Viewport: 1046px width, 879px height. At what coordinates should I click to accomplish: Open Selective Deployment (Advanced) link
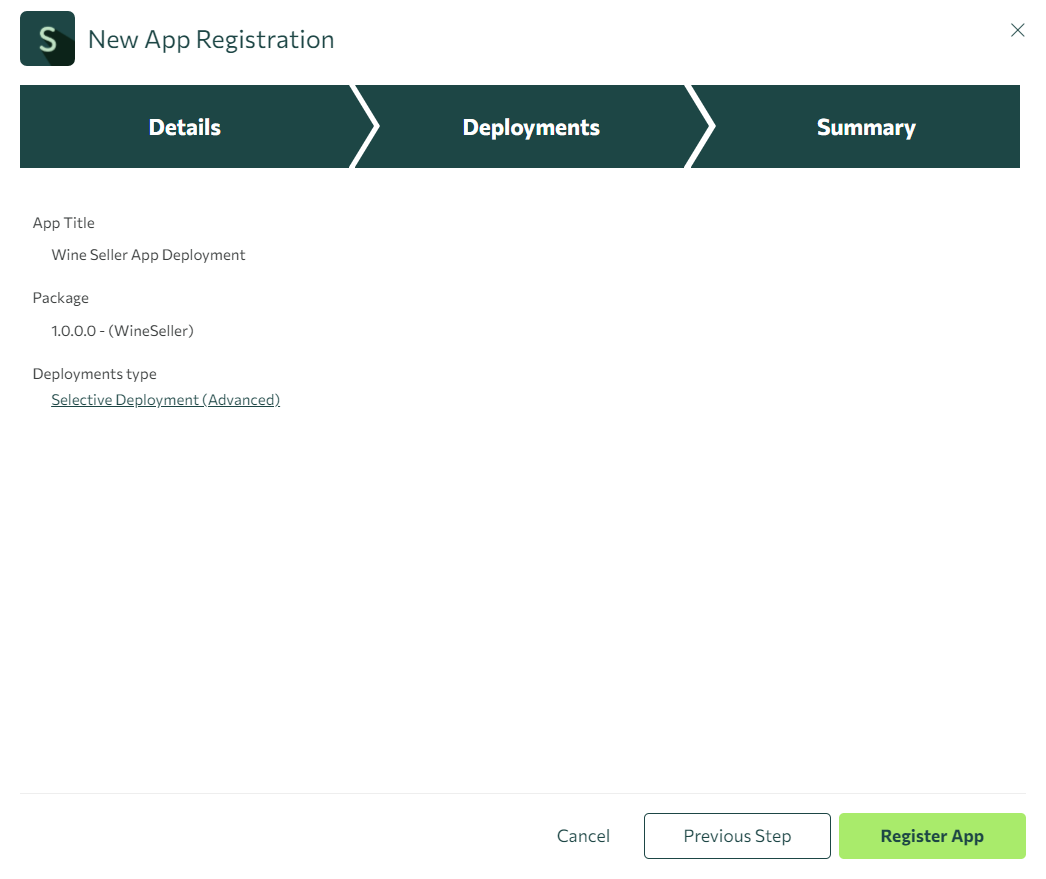(x=165, y=399)
